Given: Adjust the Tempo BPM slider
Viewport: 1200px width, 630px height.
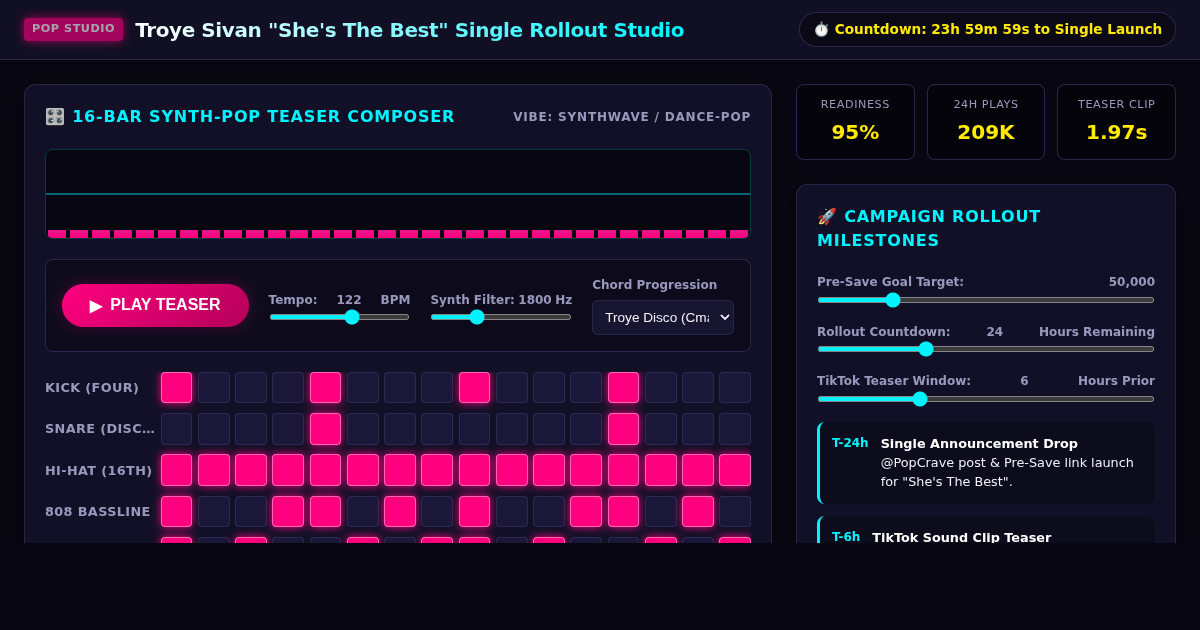Looking at the screenshot, I should 339,317.
